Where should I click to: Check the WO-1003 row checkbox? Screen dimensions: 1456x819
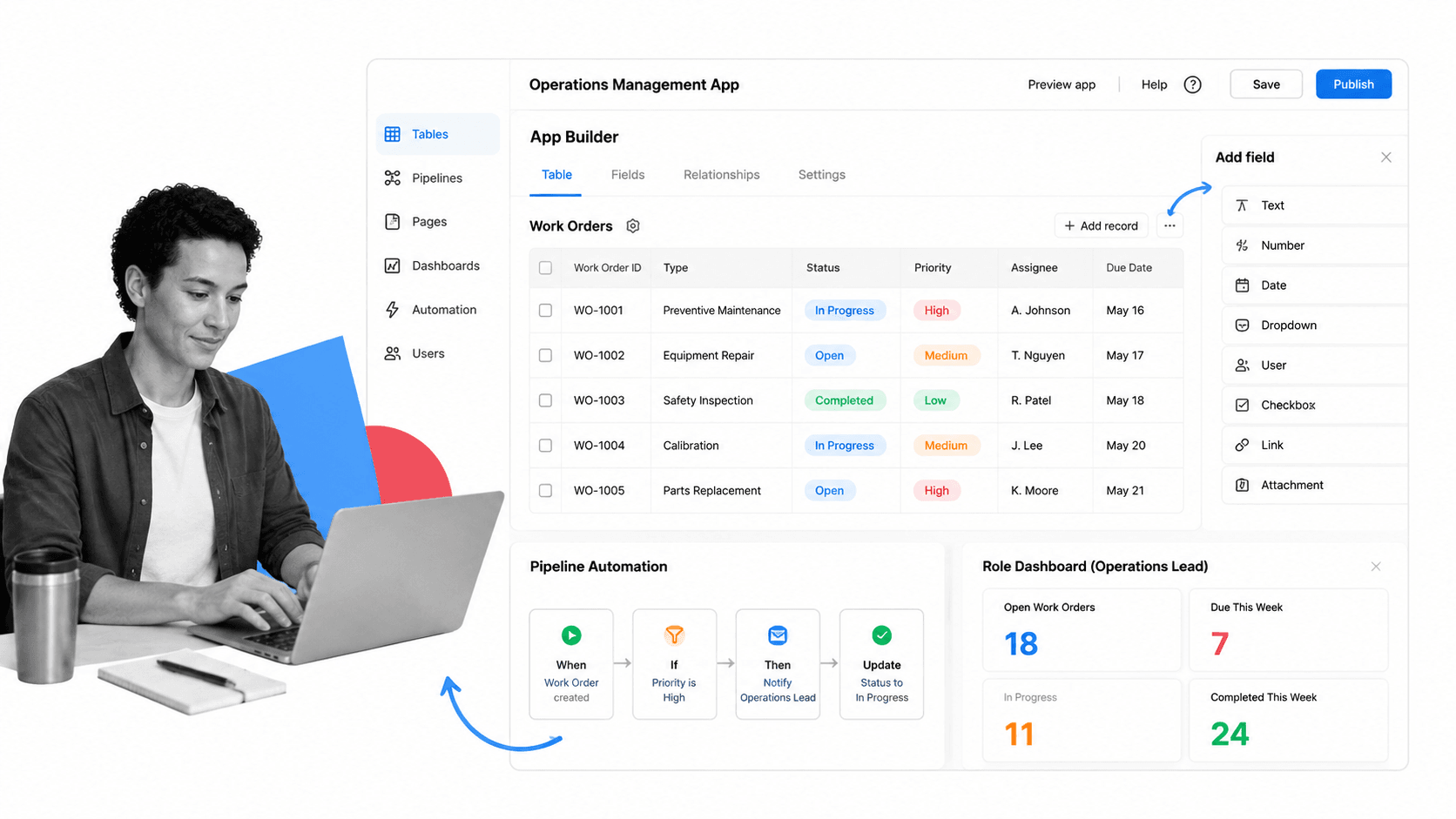pyautogui.click(x=545, y=400)
